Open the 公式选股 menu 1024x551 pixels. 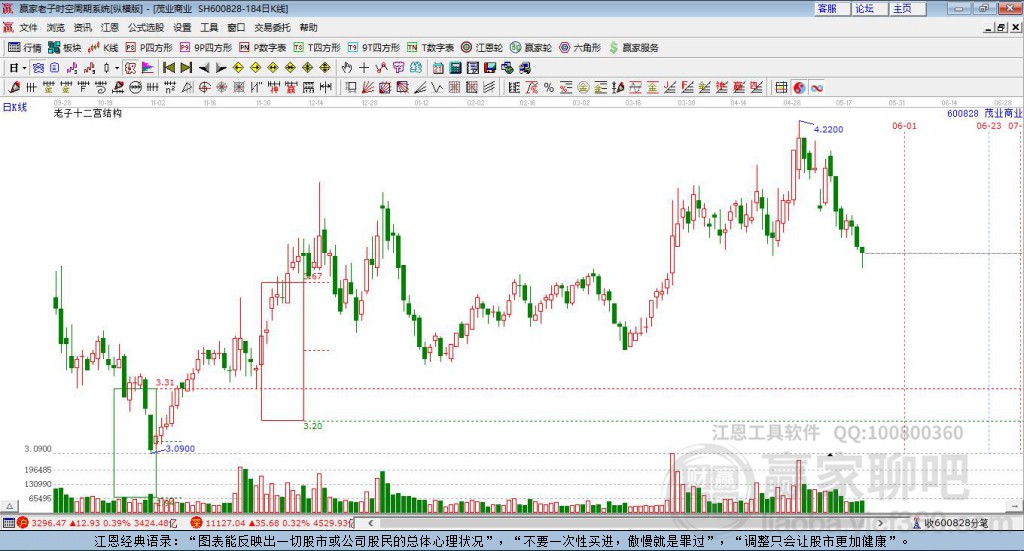click(x=146, y=27)
